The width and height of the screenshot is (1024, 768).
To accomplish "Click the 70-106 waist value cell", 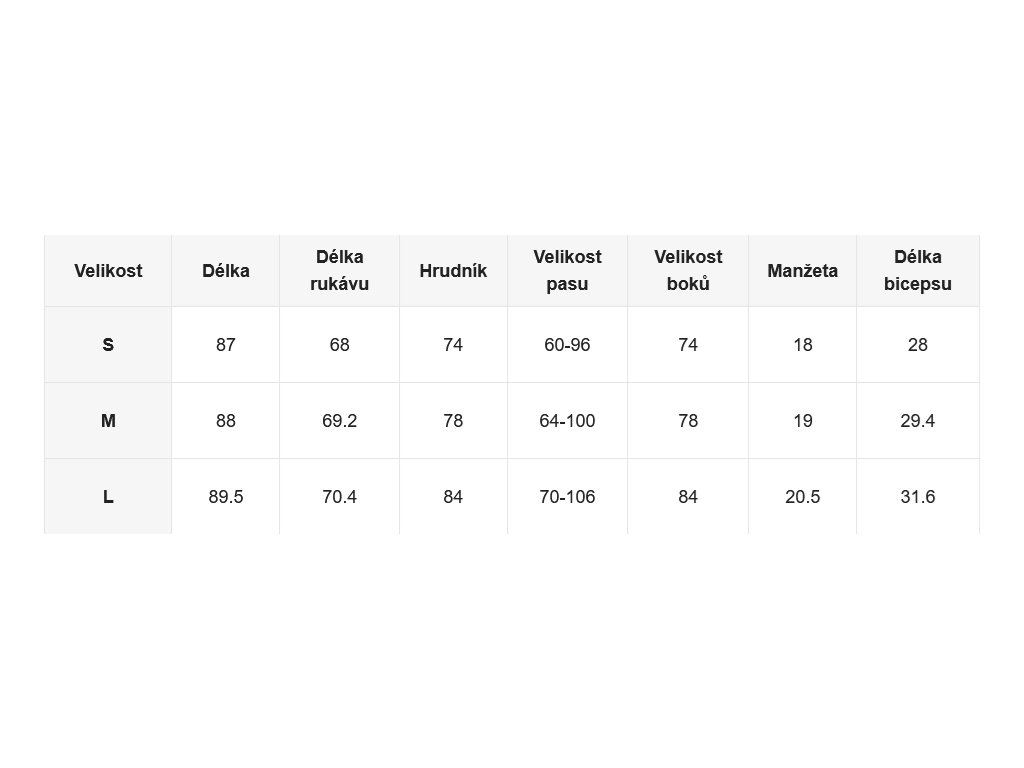I will (568, 496).
